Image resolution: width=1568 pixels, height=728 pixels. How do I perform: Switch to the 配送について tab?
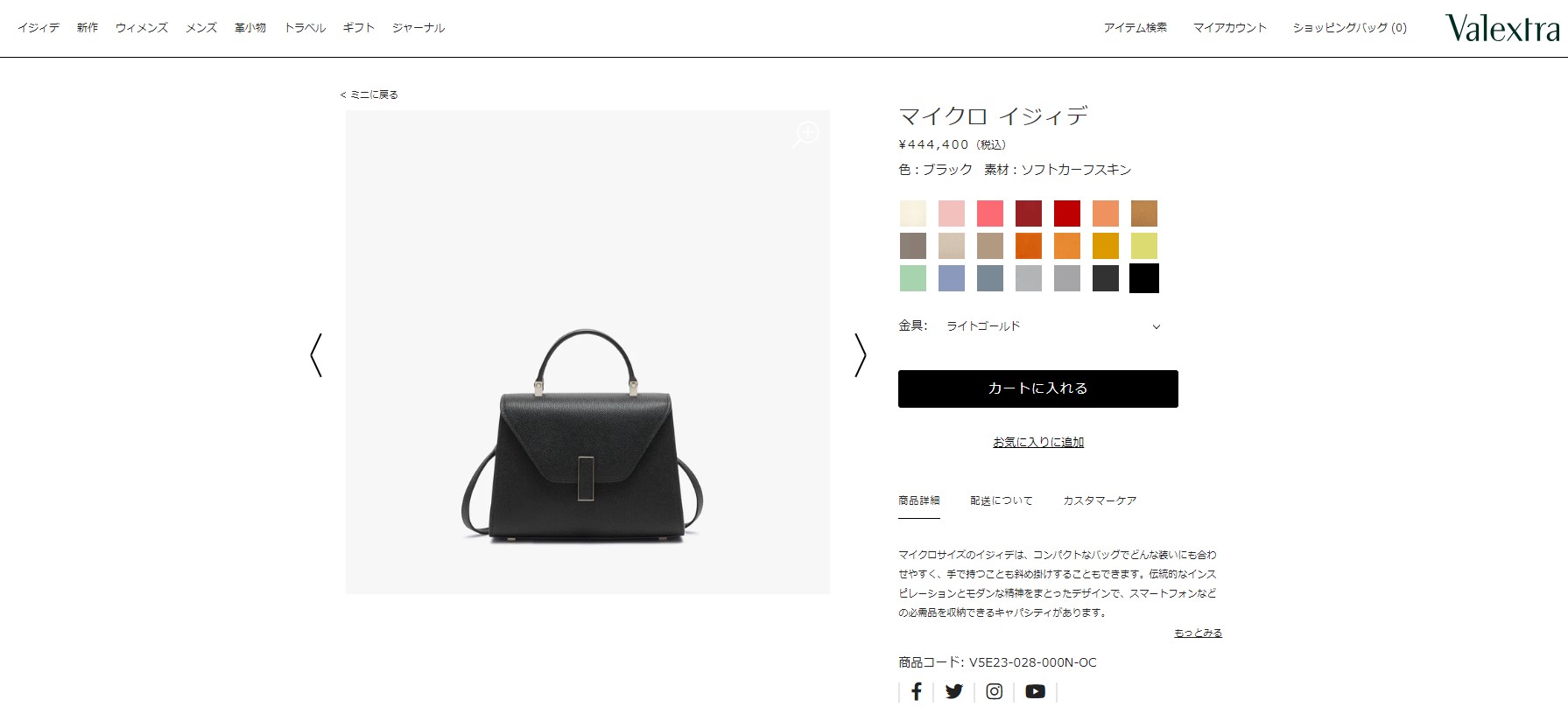tap(1002, 500)
